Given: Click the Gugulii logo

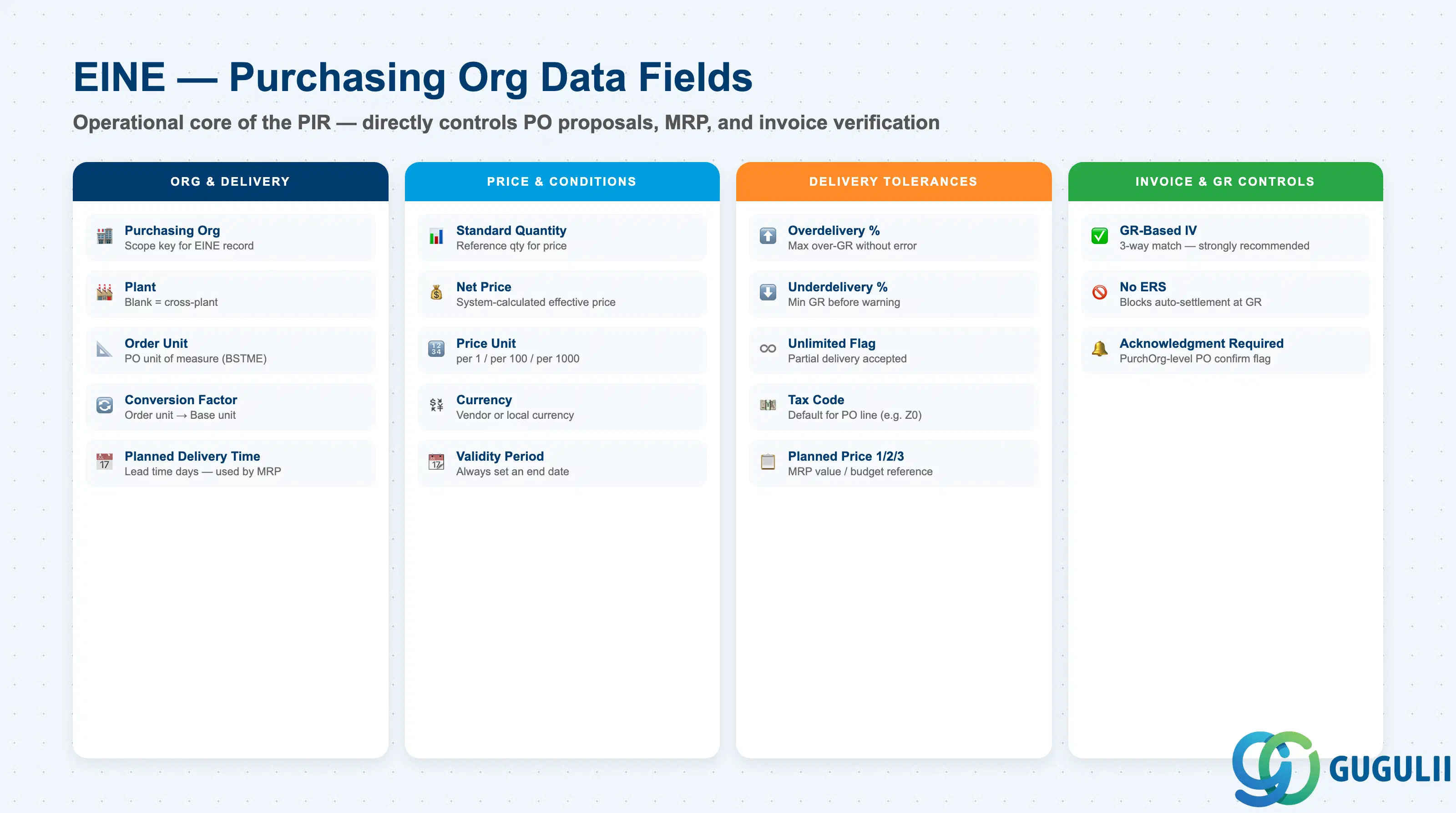Looking at the screenshot, I should (1341, 769).
